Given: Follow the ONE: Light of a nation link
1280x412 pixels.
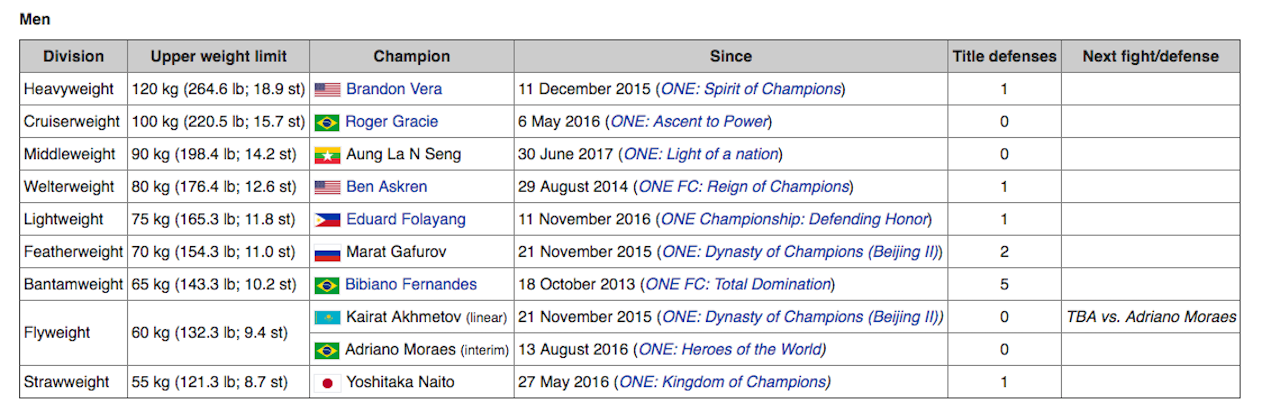Looking at the screenshot, I should pos(700,155).
